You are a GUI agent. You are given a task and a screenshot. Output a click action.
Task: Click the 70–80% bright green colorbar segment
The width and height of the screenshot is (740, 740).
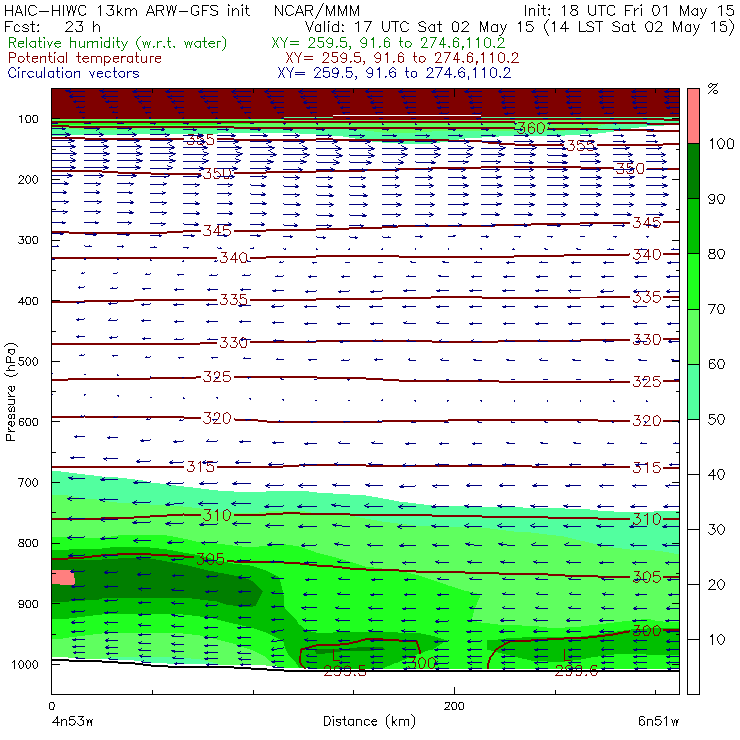[x=693, y=281]
